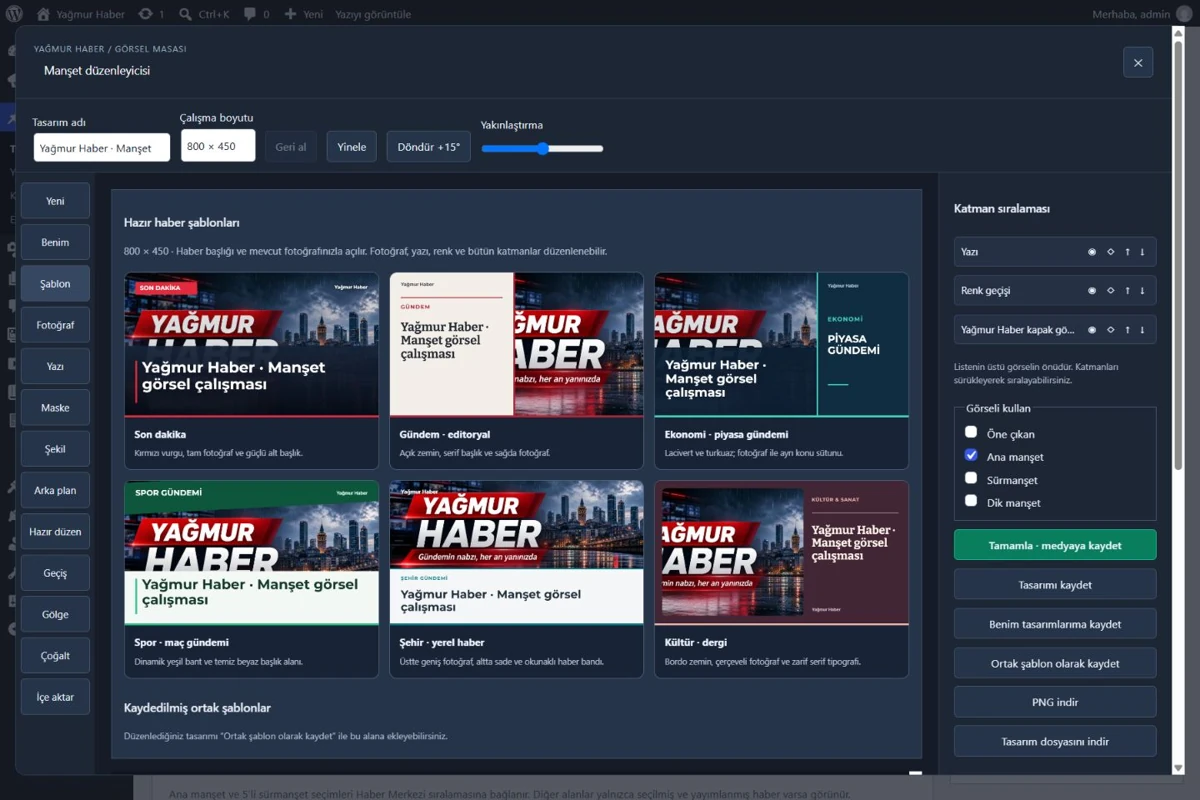Viewport: 1200px width, 800px height.
Task: Open the updates indicator in admin bar
Action: pos(152,14)
